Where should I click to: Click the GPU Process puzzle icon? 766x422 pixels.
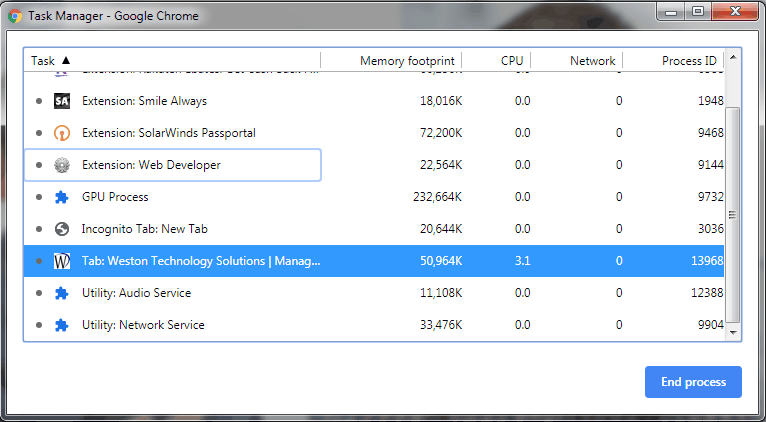[x=62, y=197]
